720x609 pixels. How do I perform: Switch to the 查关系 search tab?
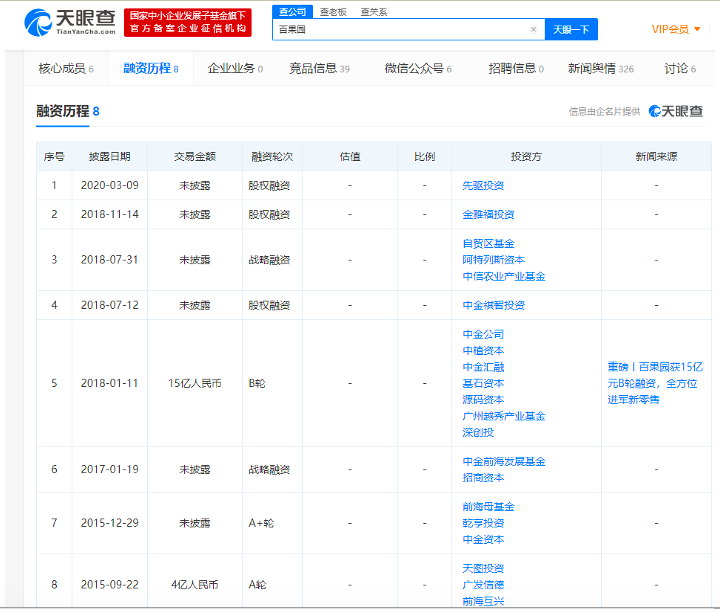[374, 11]
